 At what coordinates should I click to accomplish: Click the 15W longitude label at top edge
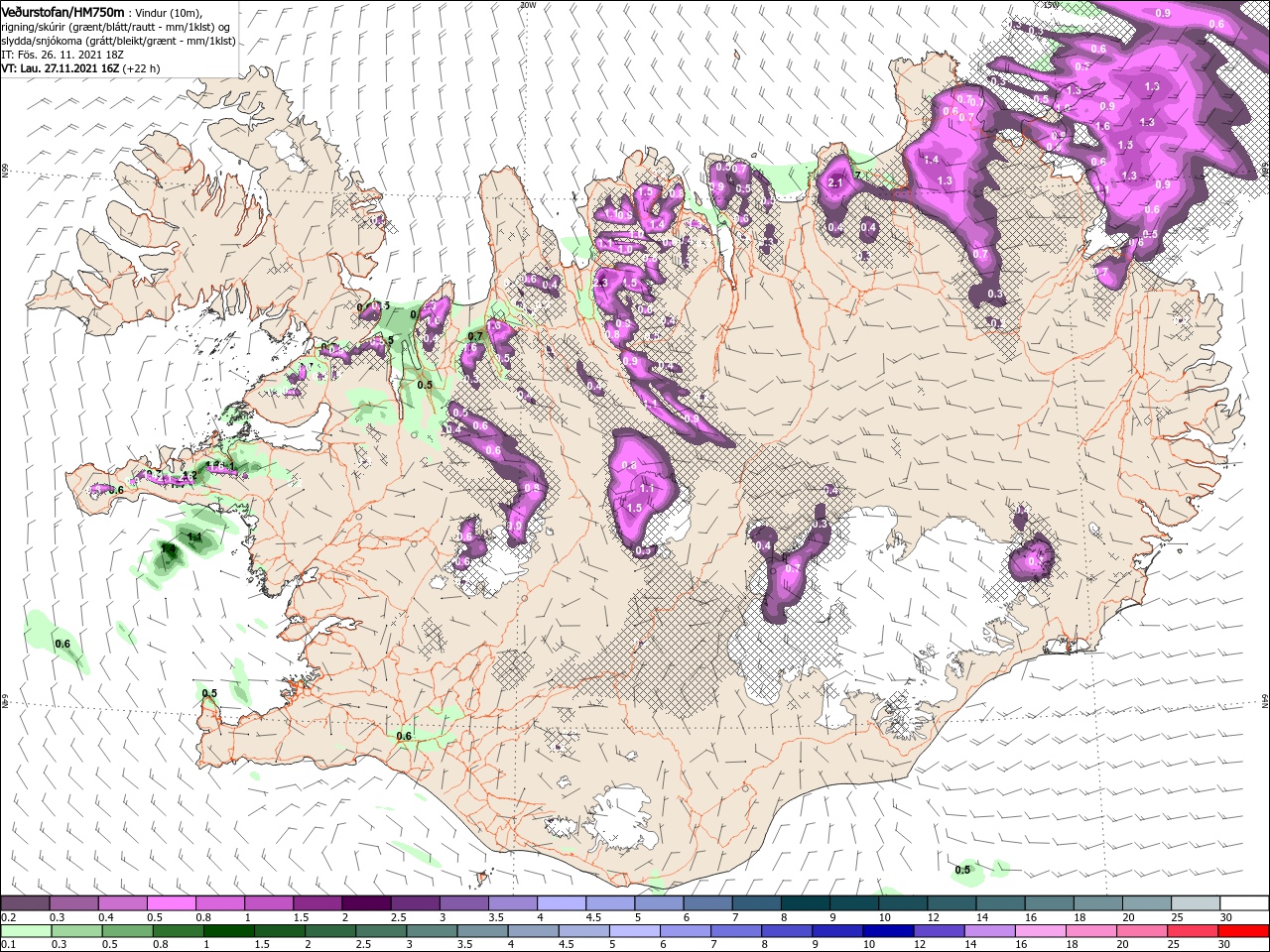1051,5
